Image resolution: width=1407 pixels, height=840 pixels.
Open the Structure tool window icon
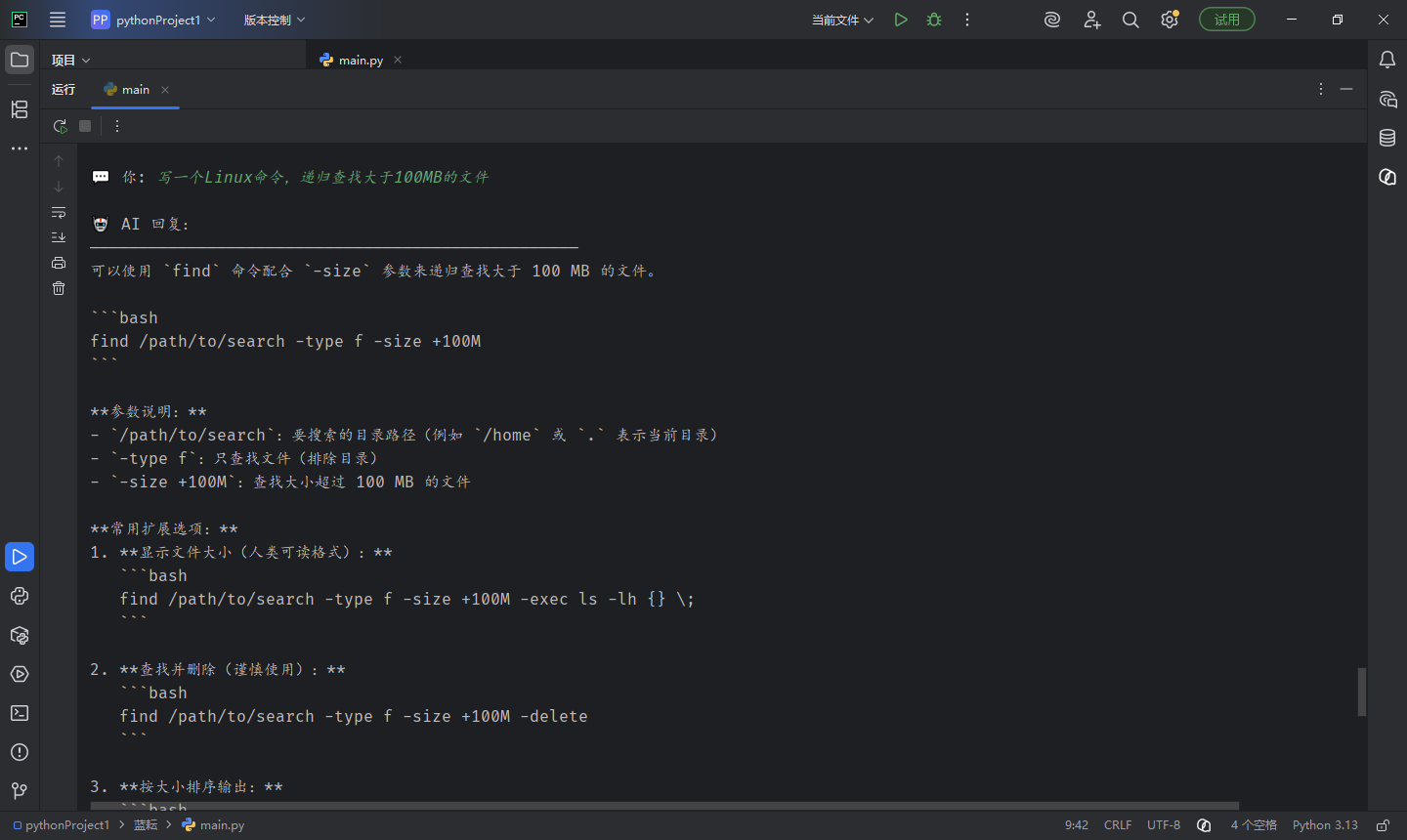click(20, 109)
